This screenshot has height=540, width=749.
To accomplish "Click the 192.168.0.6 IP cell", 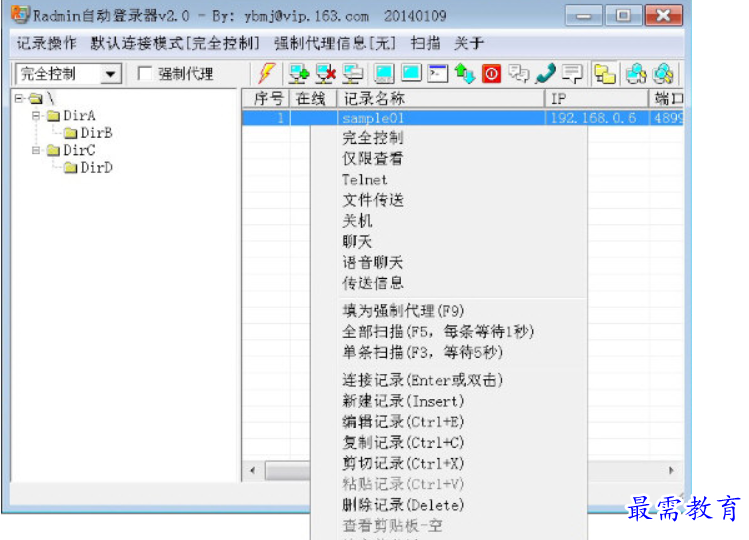I will [597, 118].
